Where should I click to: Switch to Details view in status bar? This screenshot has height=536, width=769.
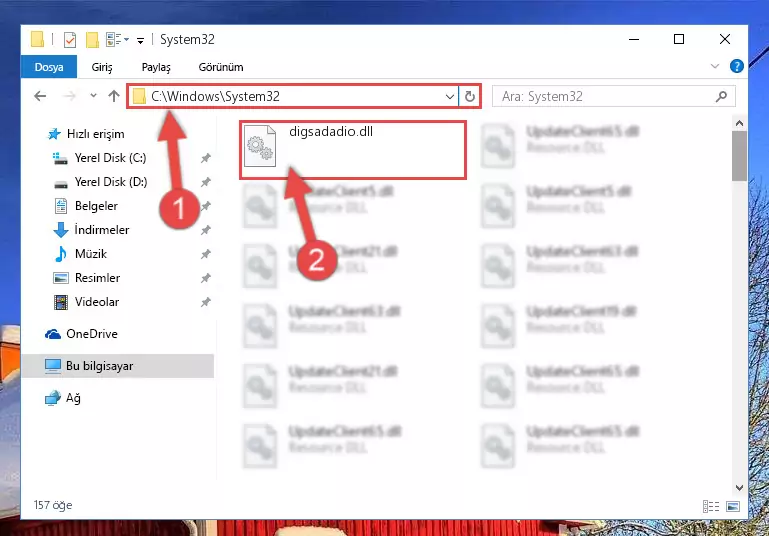coord(711,506)
